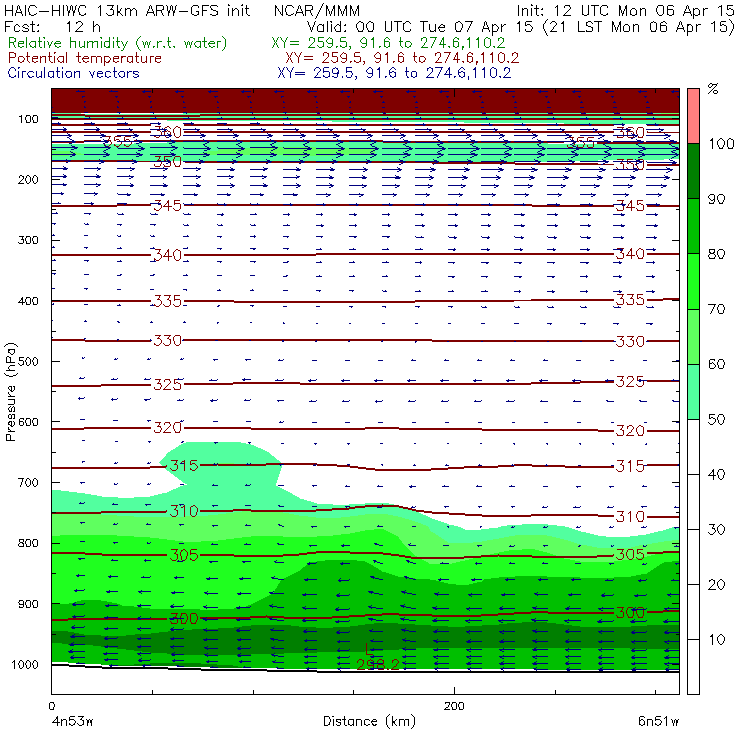This screenshot has height=740, width=740.
Task: Click the '600' pressure axis tick label
Action: (28, 421)
